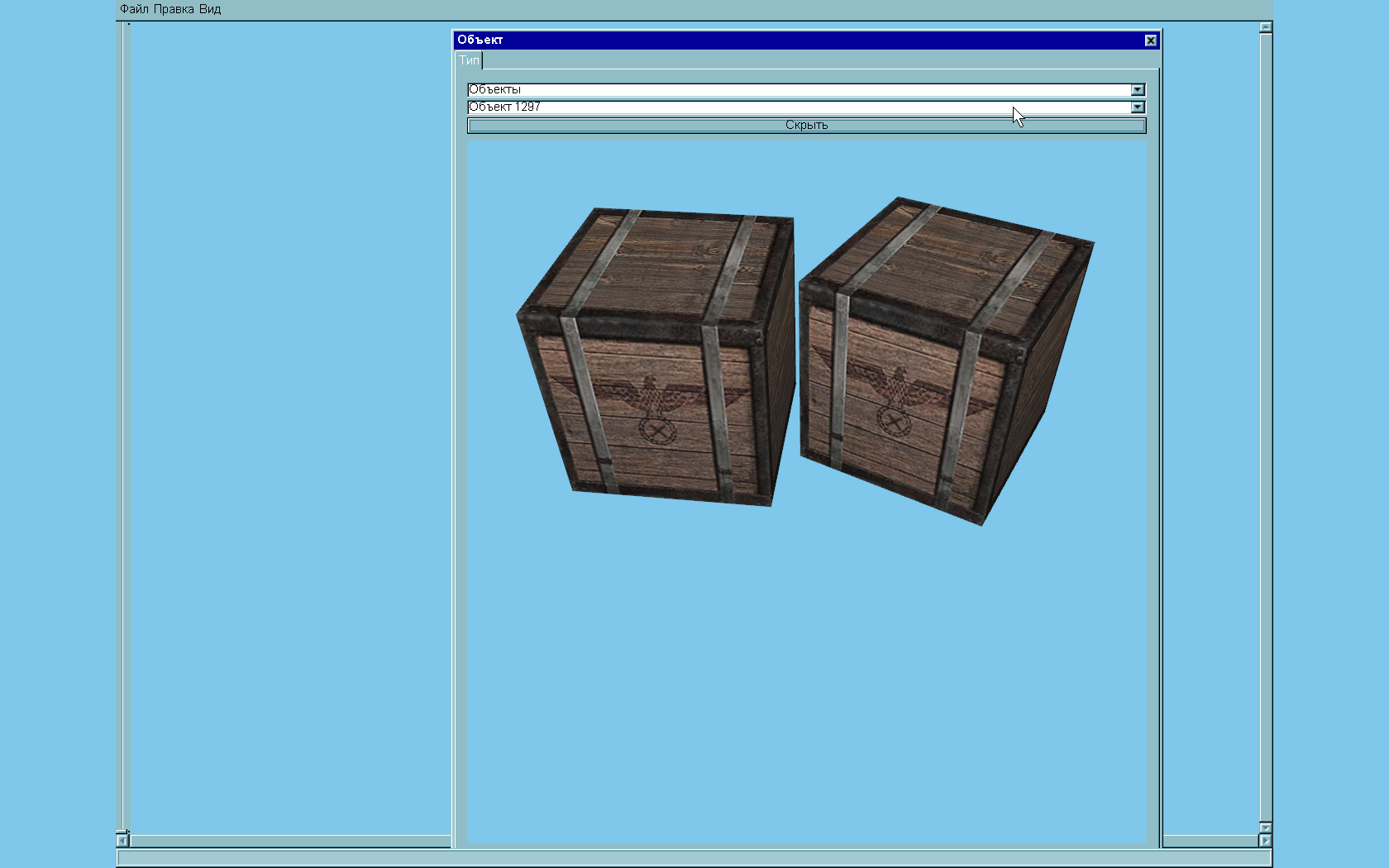Select the Тип tab in Объект dialog
Image resolution: width=1389 pixels, height=868 pixels.
(x=469, y=60)
